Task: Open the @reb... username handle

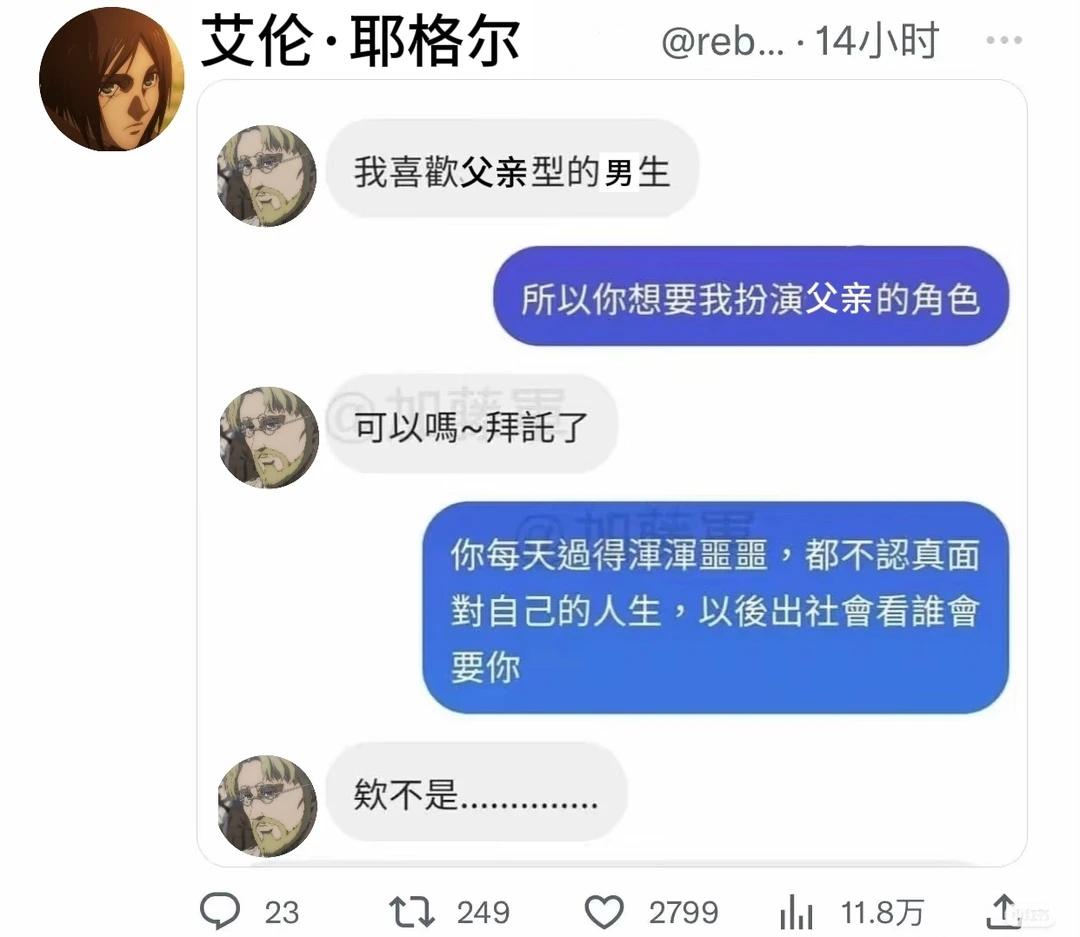Action: pyautogui.click(x=723, y=41)
